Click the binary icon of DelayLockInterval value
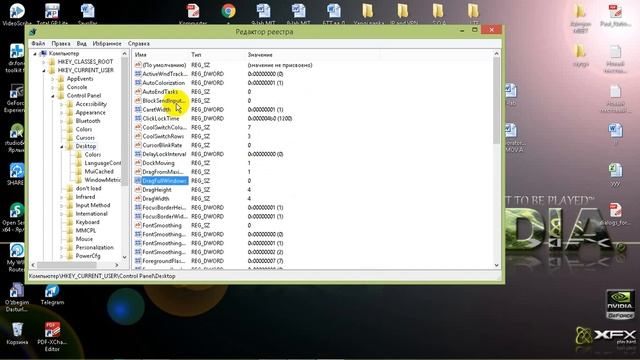This screenshot has width=640, height=360. [x=138, y=154]
